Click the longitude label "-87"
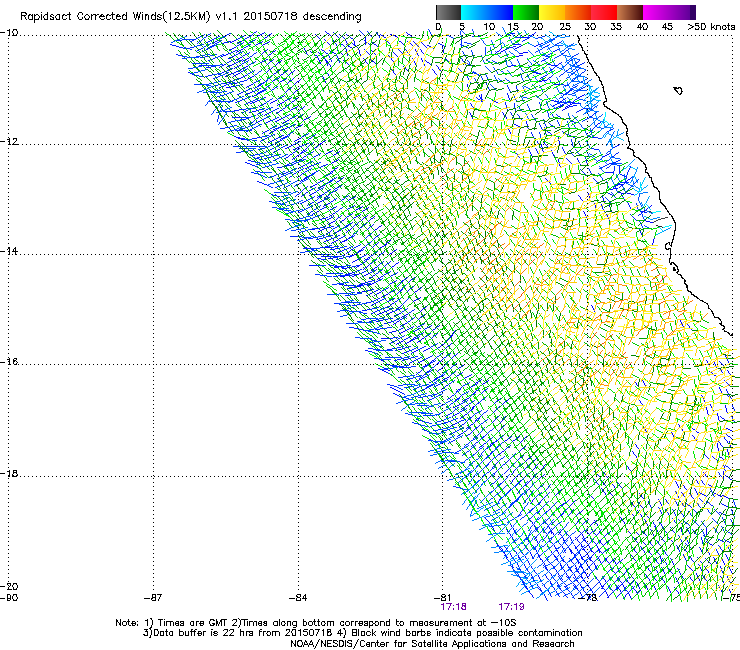The width and height of the screenshot is (740, 650). [x=153, y=598]
